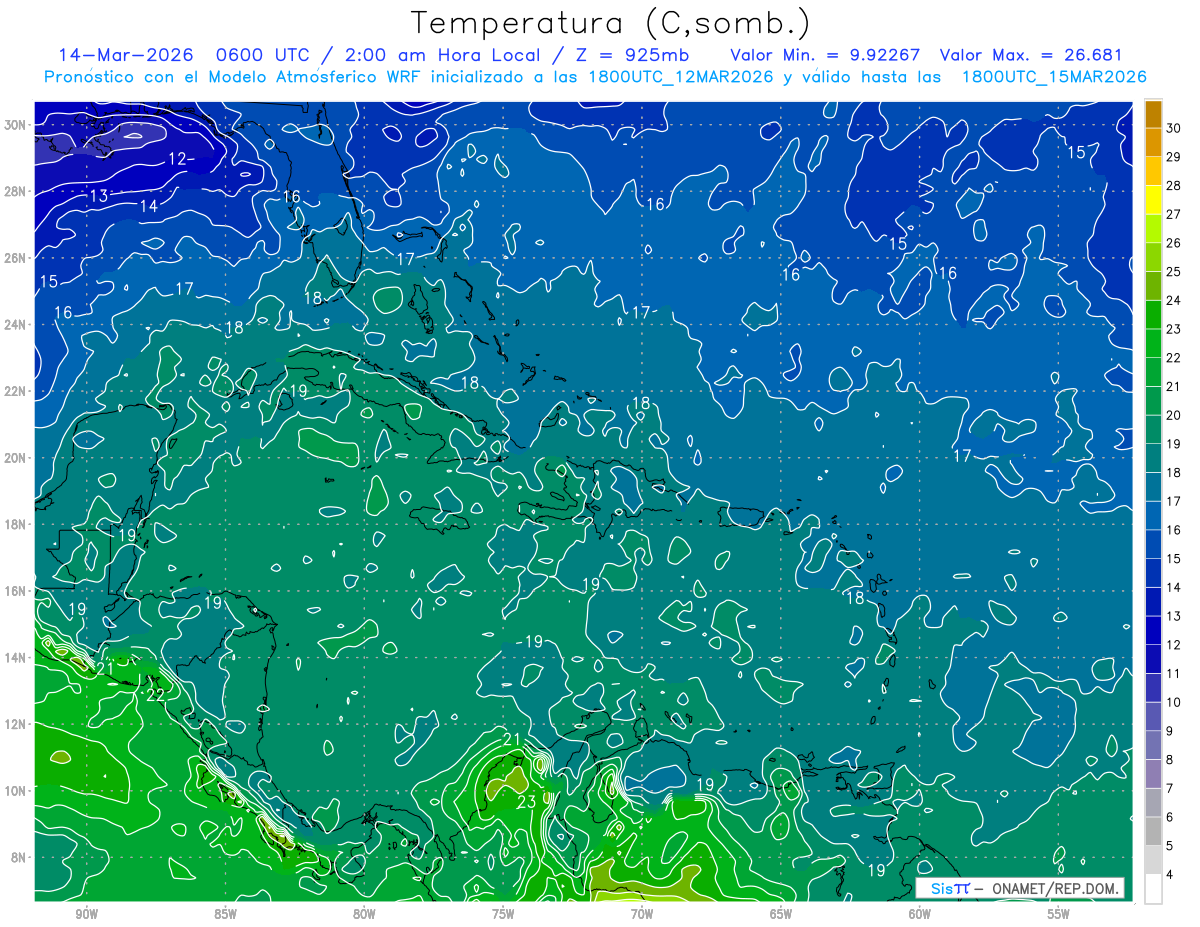Click the "85W" longitude axis label
1200x927 pixels.
pos(225,914)
